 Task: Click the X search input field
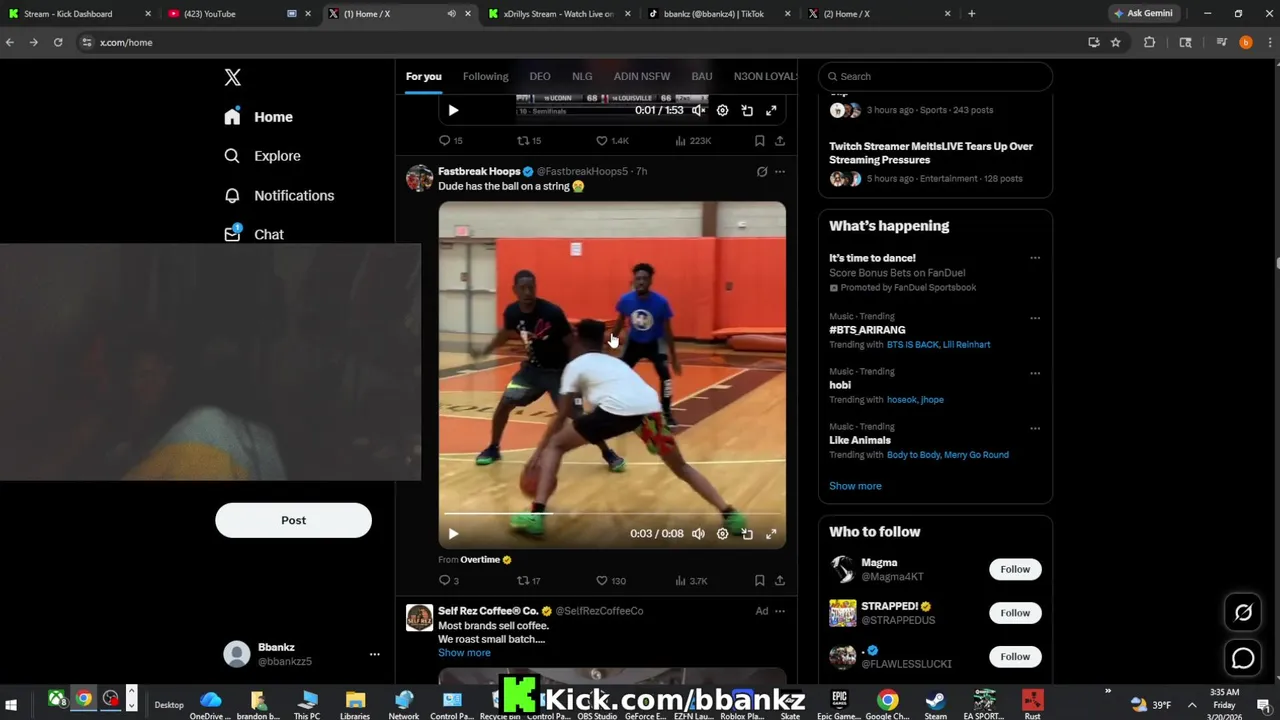pos(935,76)
